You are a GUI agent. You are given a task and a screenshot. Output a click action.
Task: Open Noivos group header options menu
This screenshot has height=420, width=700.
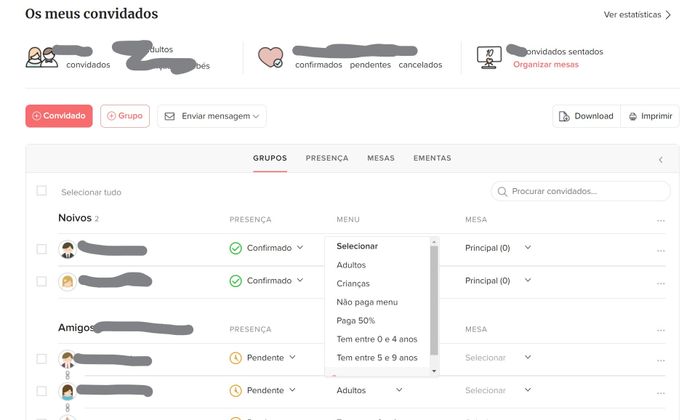pos(661,220)
